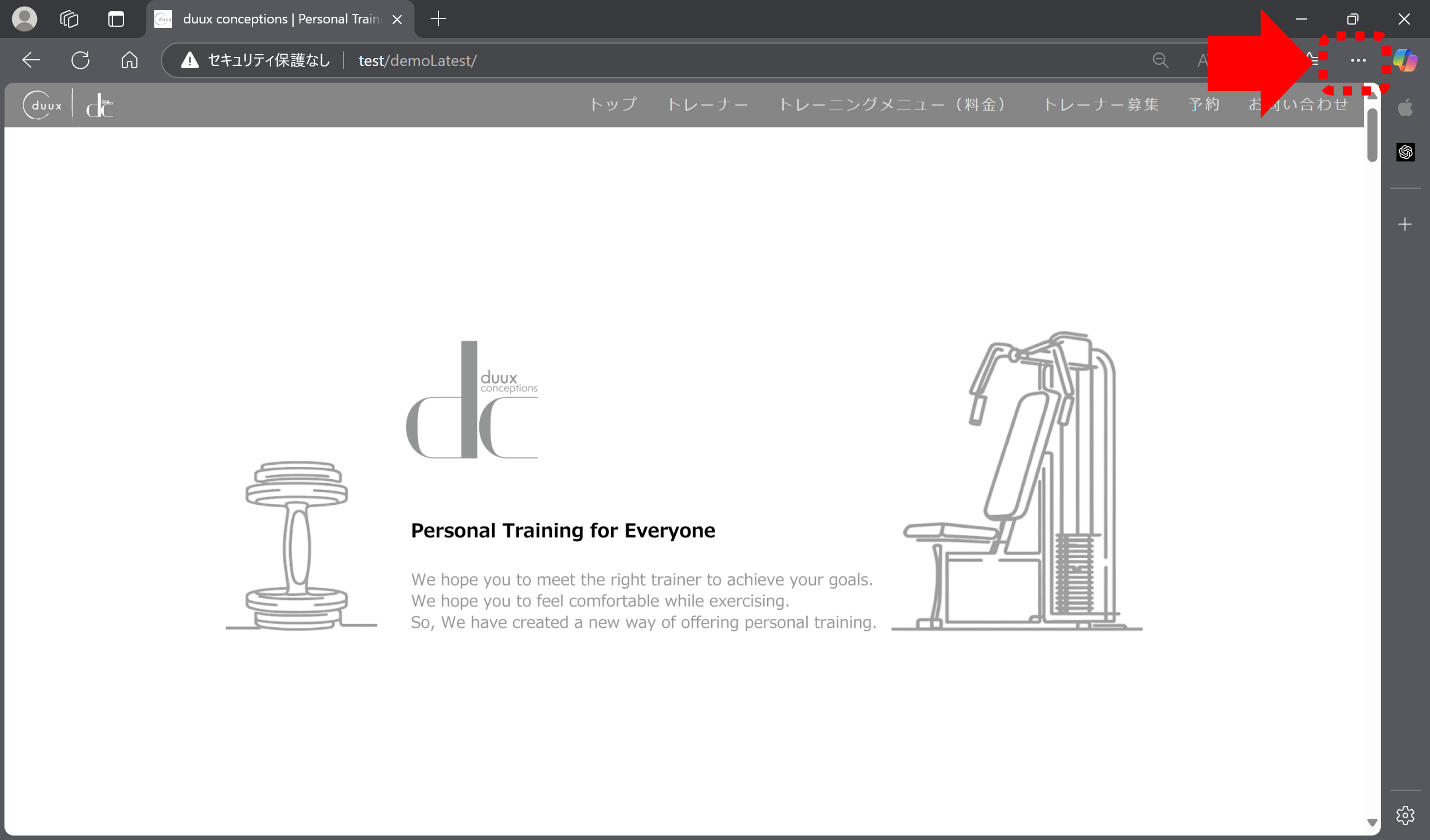Open sidebar settings with the gear icon
The width and height of the screenshot is (1430, 840).
pyautogui.click(x=1405, y=815)
